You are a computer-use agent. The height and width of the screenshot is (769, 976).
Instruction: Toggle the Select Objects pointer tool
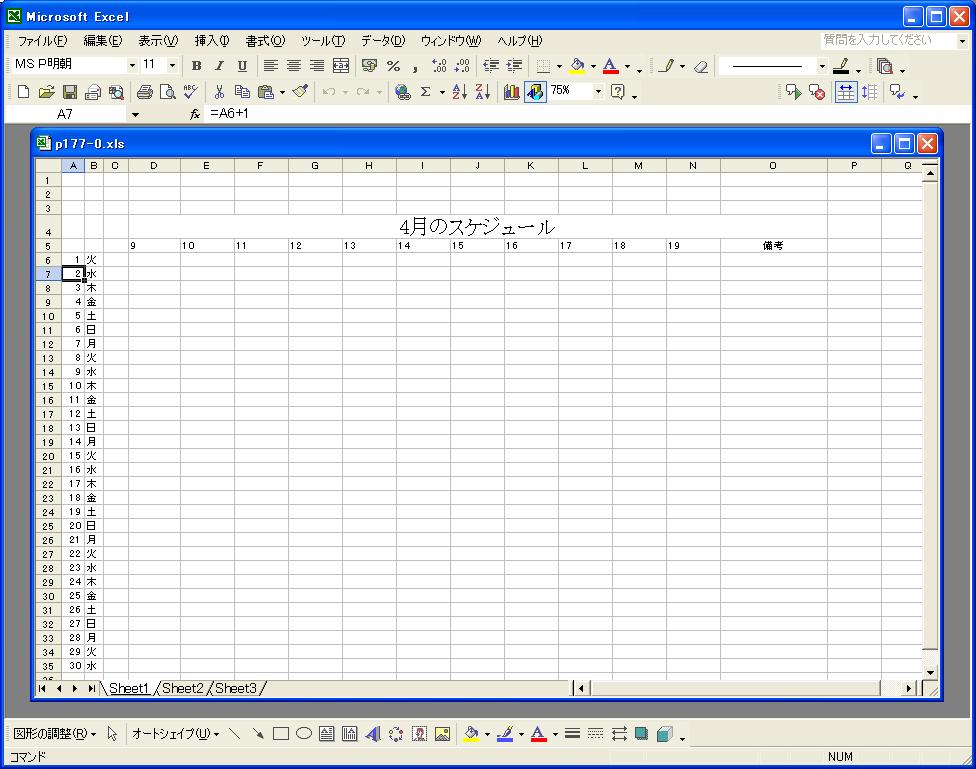[x=112, y=734]
